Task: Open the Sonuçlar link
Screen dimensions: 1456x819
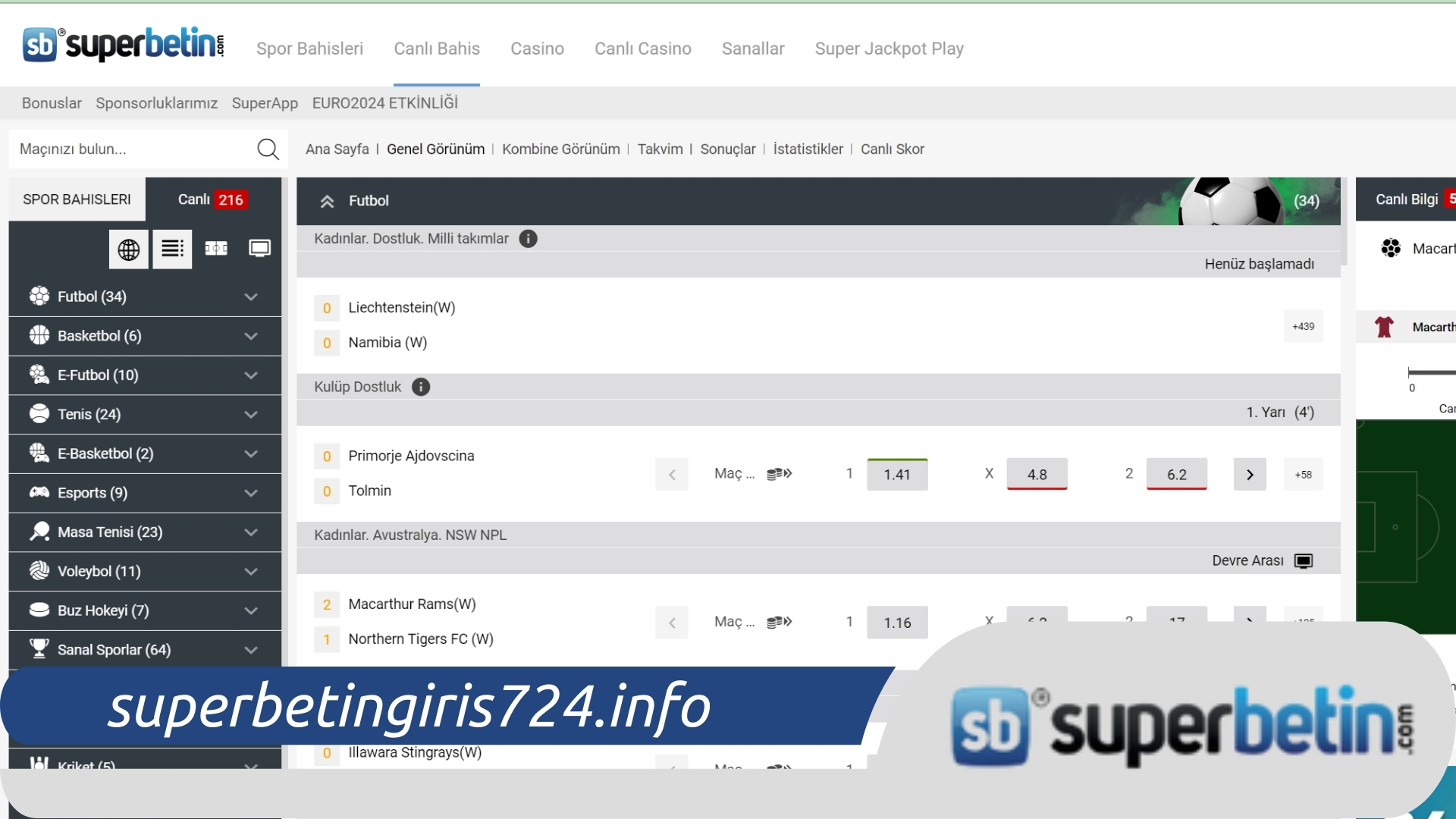Action: point(728,149)
